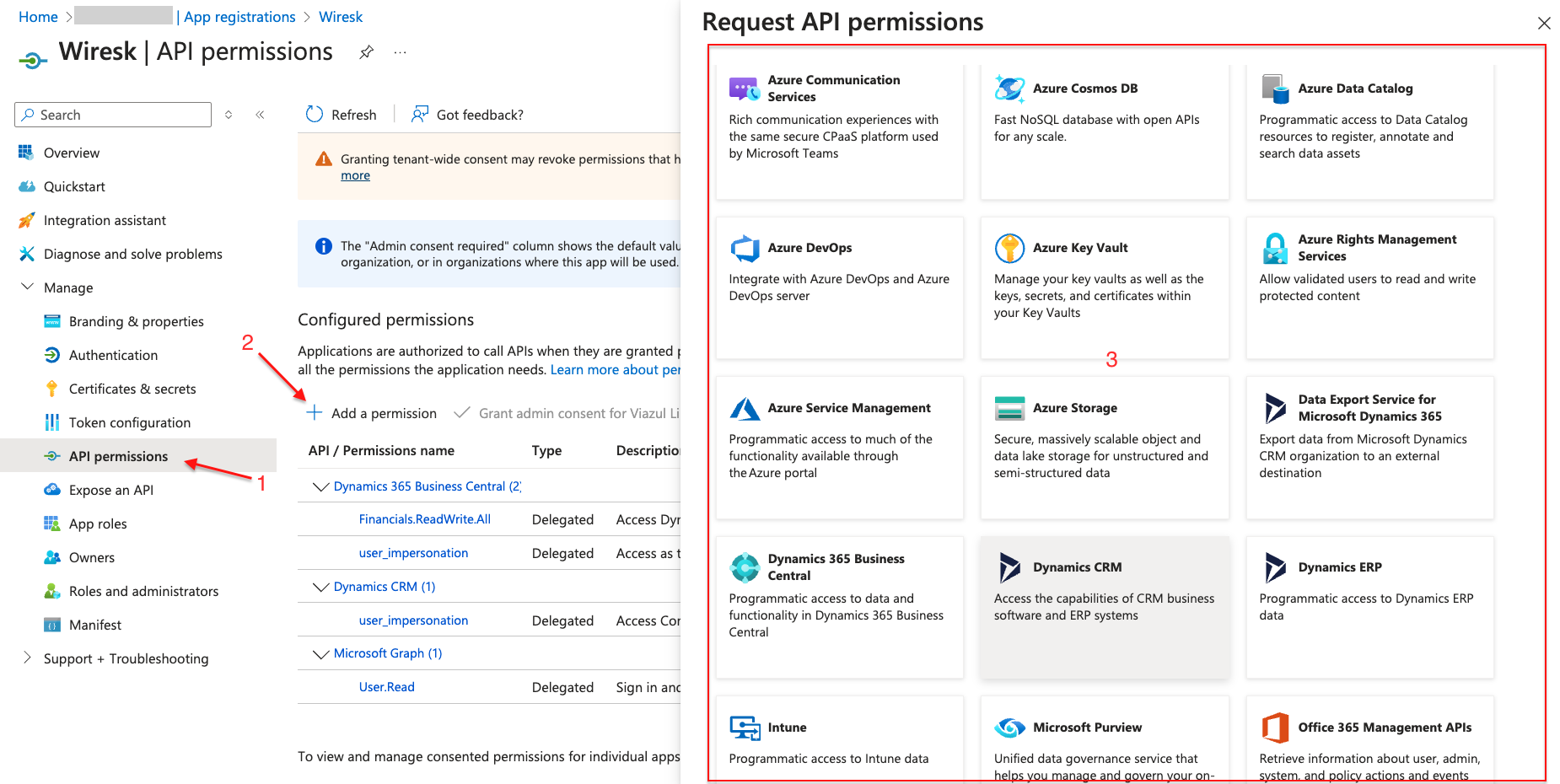Click the Refresh icon
The image size is (1560, 784).
(x=315, y=115)
